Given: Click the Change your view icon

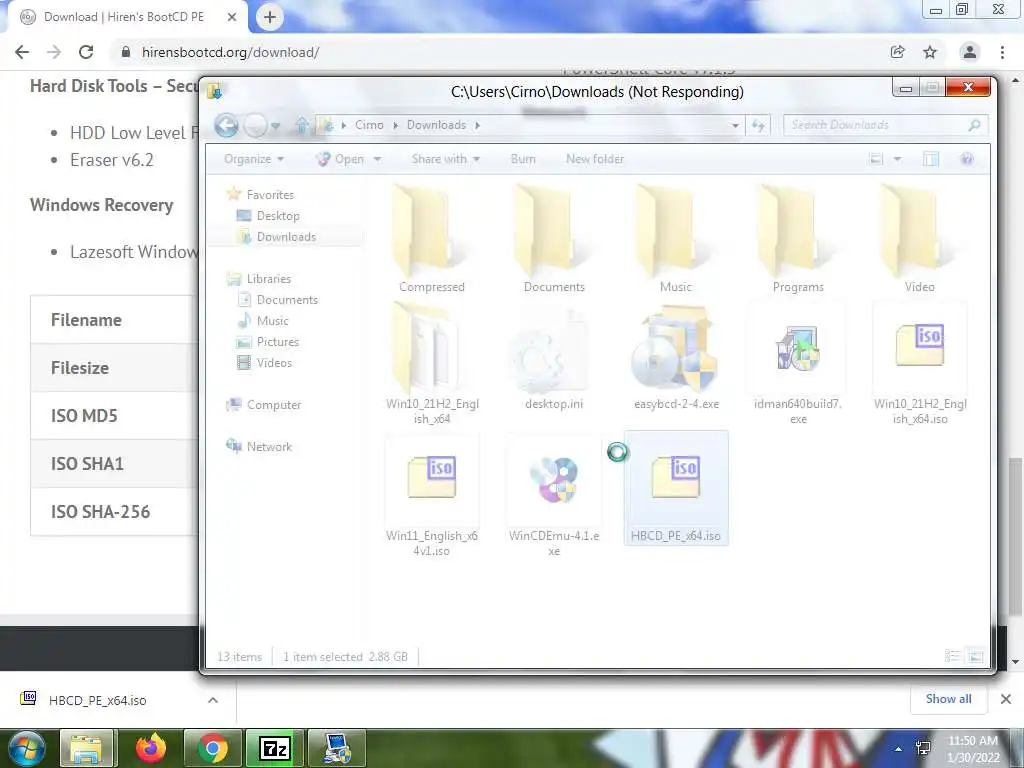Looking at the screenshot, I should click(x=876, y=159).
